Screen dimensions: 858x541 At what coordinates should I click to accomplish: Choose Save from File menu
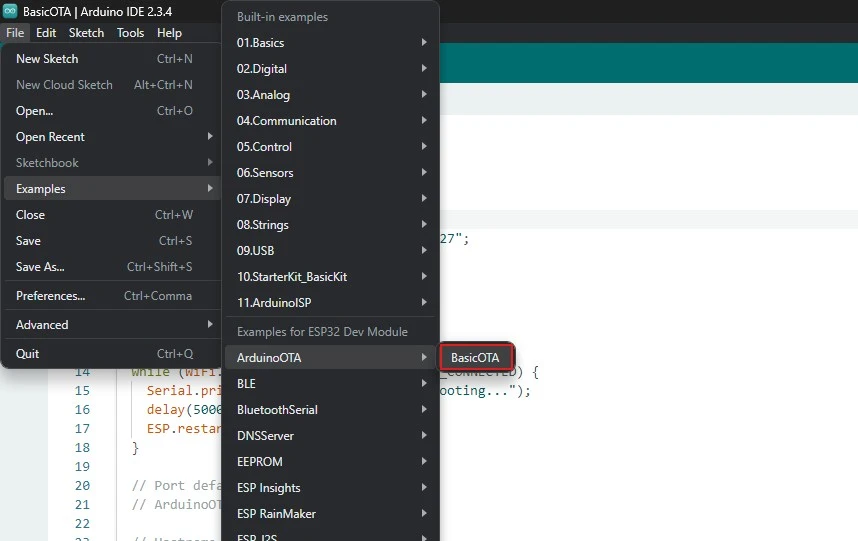click(112, 241)
